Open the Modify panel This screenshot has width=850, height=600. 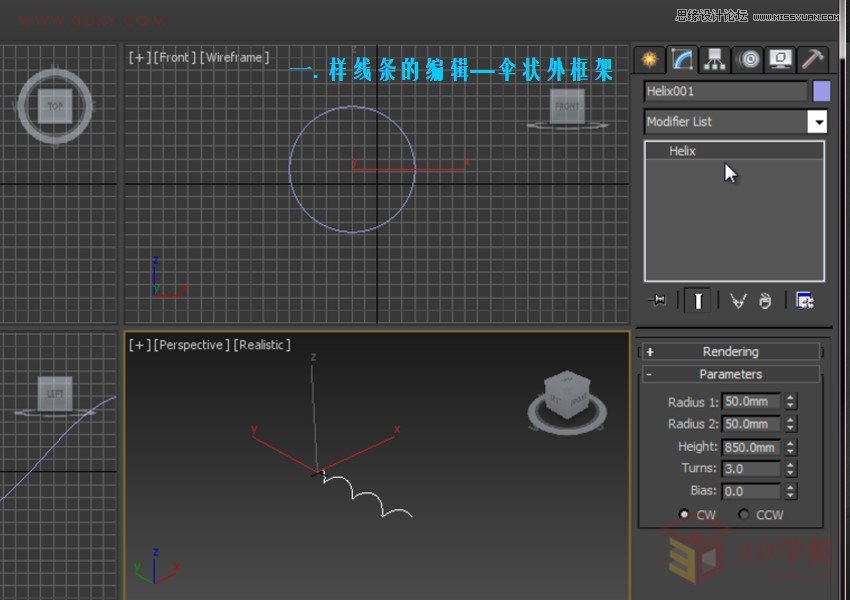(684, 60)
